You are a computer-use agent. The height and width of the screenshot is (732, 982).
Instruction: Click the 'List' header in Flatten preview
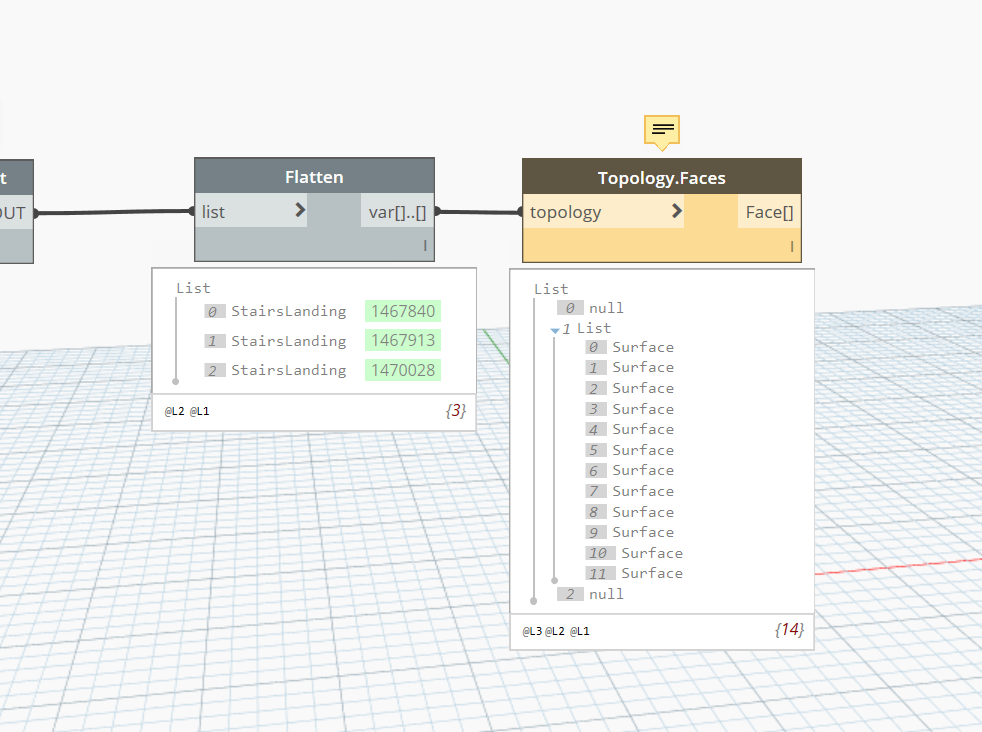click(x=193, y=288)
